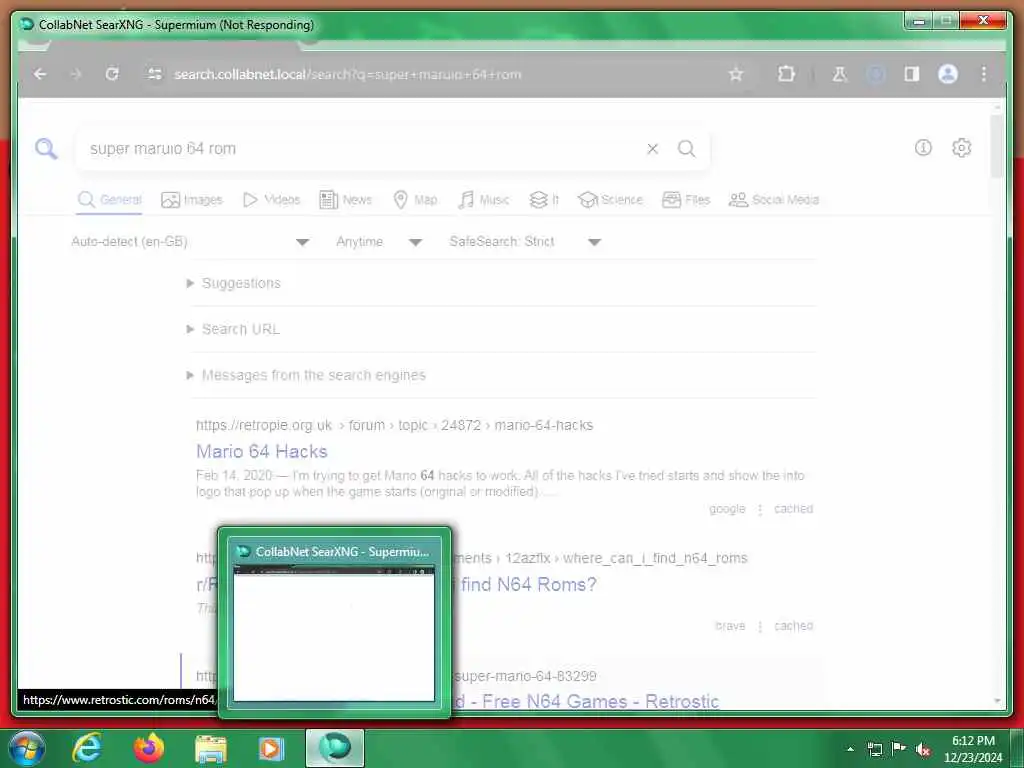Toggle the browser side panel icon

tap(912, 74)
